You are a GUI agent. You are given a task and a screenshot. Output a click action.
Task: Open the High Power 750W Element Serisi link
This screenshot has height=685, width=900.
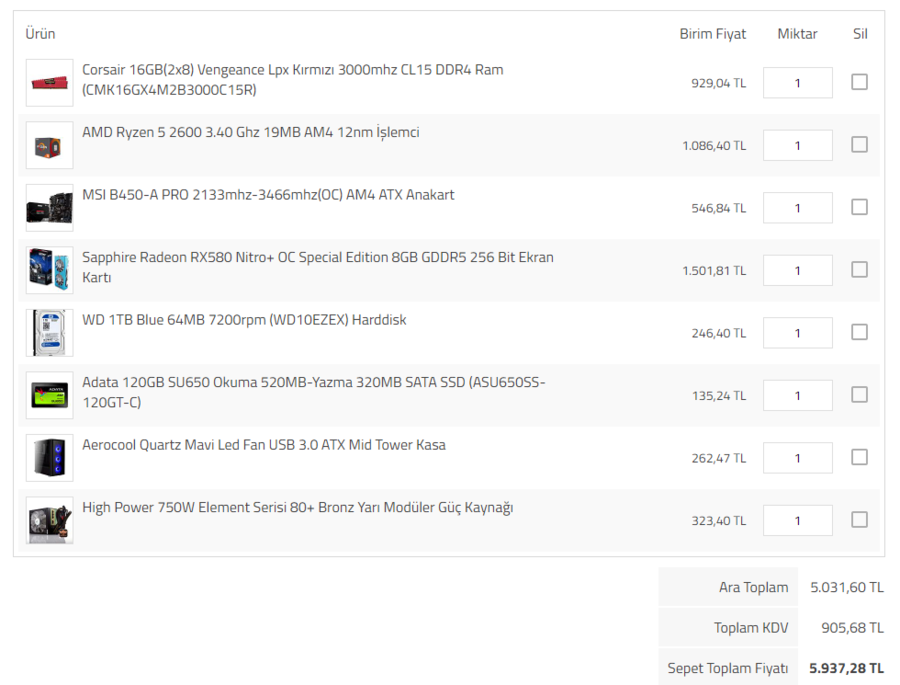point(297,507)
